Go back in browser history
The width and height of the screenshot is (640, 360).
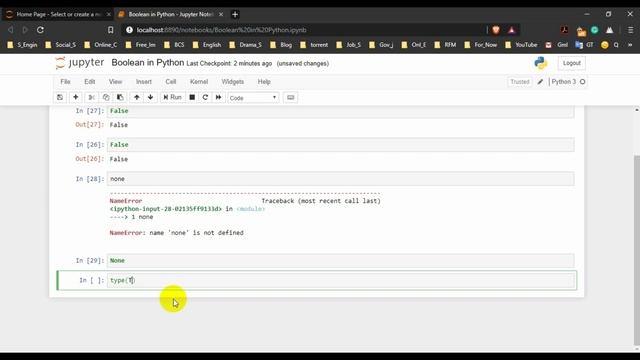pyautogui.click(x=11, y=30)
